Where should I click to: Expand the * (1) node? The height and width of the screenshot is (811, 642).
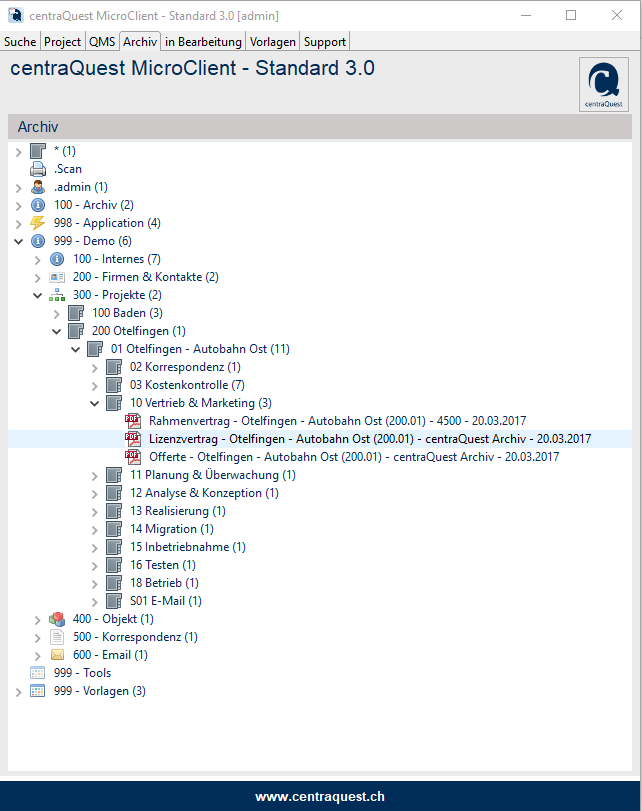click(19, 152)
